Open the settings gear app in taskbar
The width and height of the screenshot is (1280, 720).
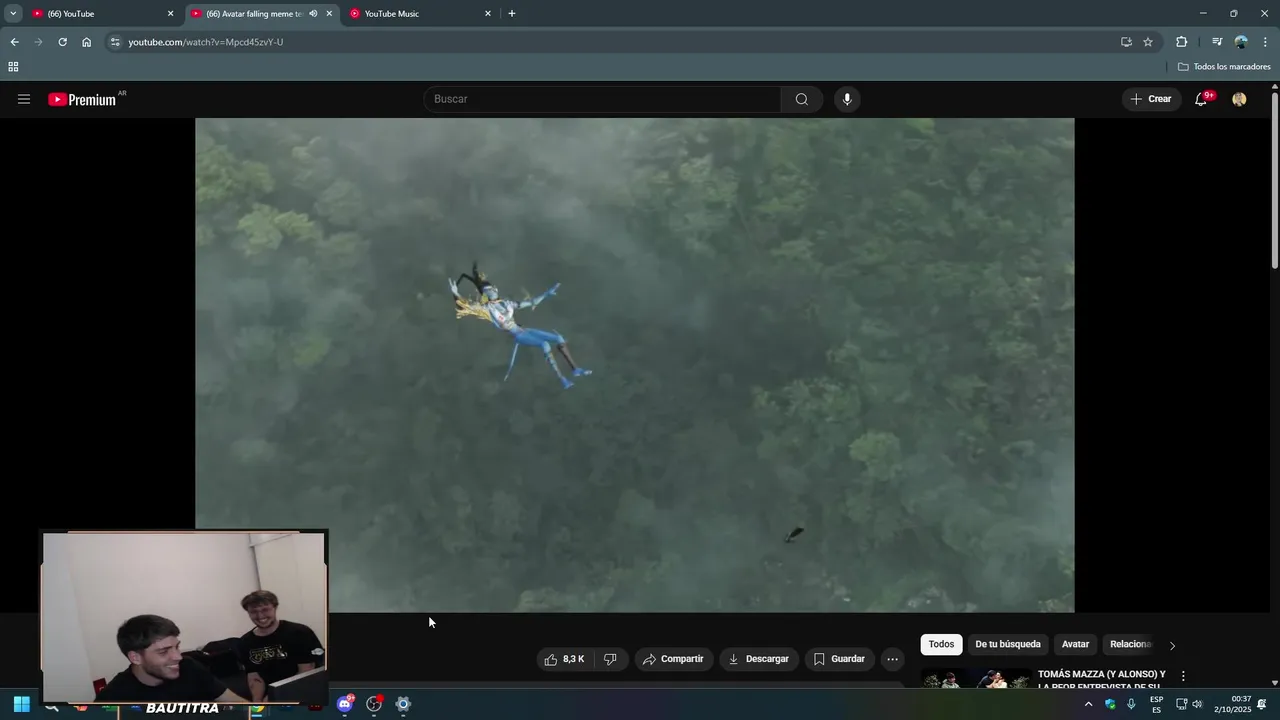tap(403, 704)
